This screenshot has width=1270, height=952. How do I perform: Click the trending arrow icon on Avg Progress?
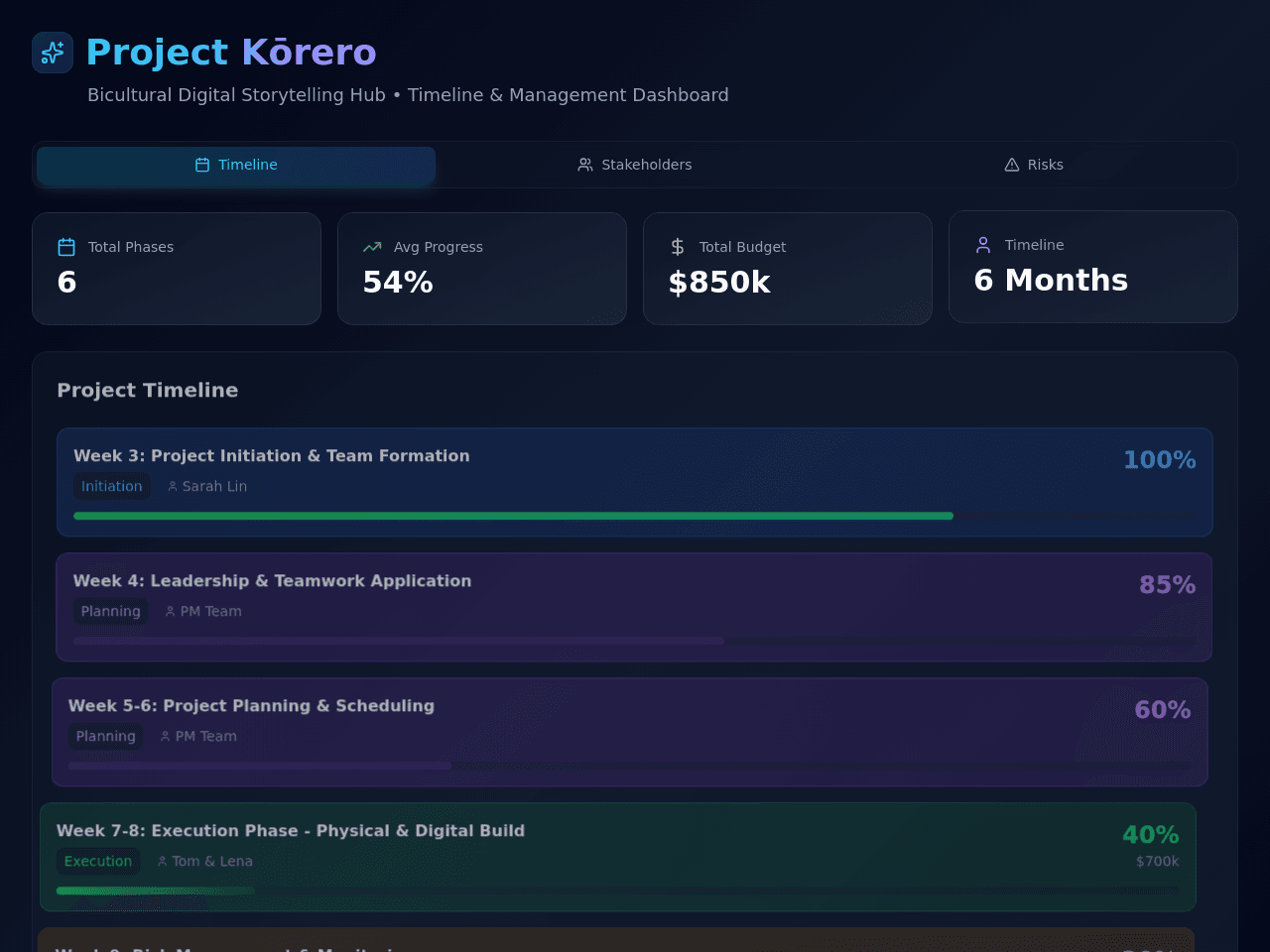tap(372, 247)
